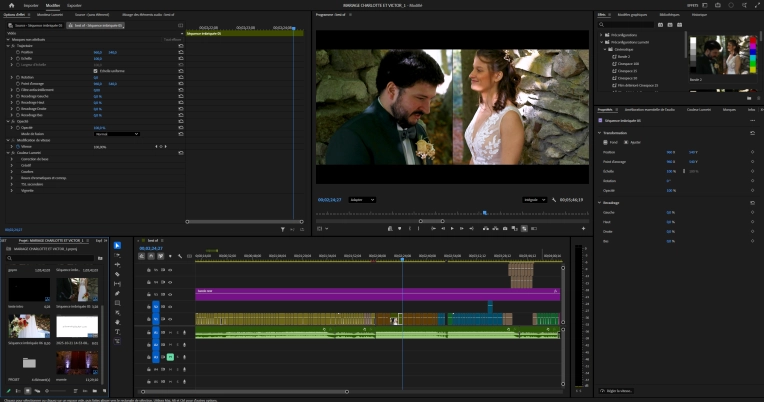The height and width of the screenshot is (402, 764).
Task: Open Couleur Lumetri panel tab
Action: coord(699,110)
